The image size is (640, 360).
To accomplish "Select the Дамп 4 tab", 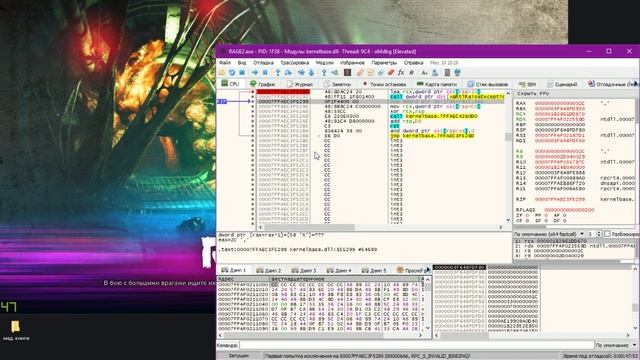I will (339, 270).
